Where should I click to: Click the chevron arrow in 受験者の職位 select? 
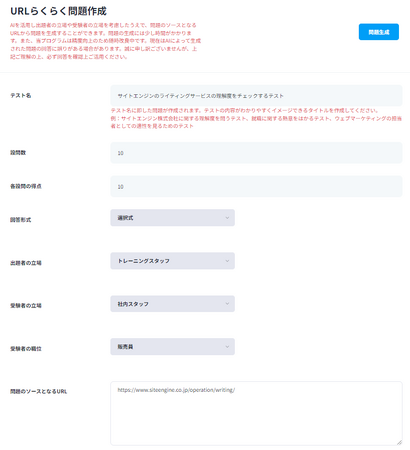tap(227, 347)
